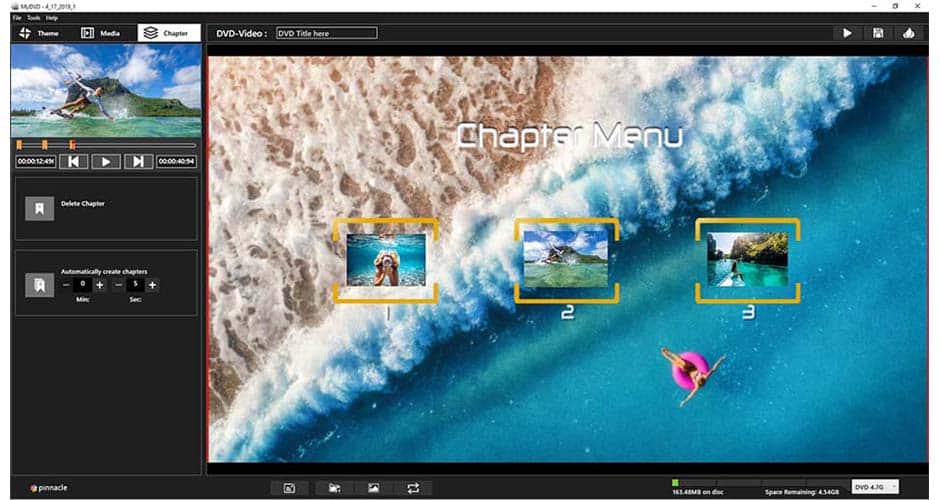Open the DVD 4.7G disc size dropdown
940x500 pixels.
875,487
